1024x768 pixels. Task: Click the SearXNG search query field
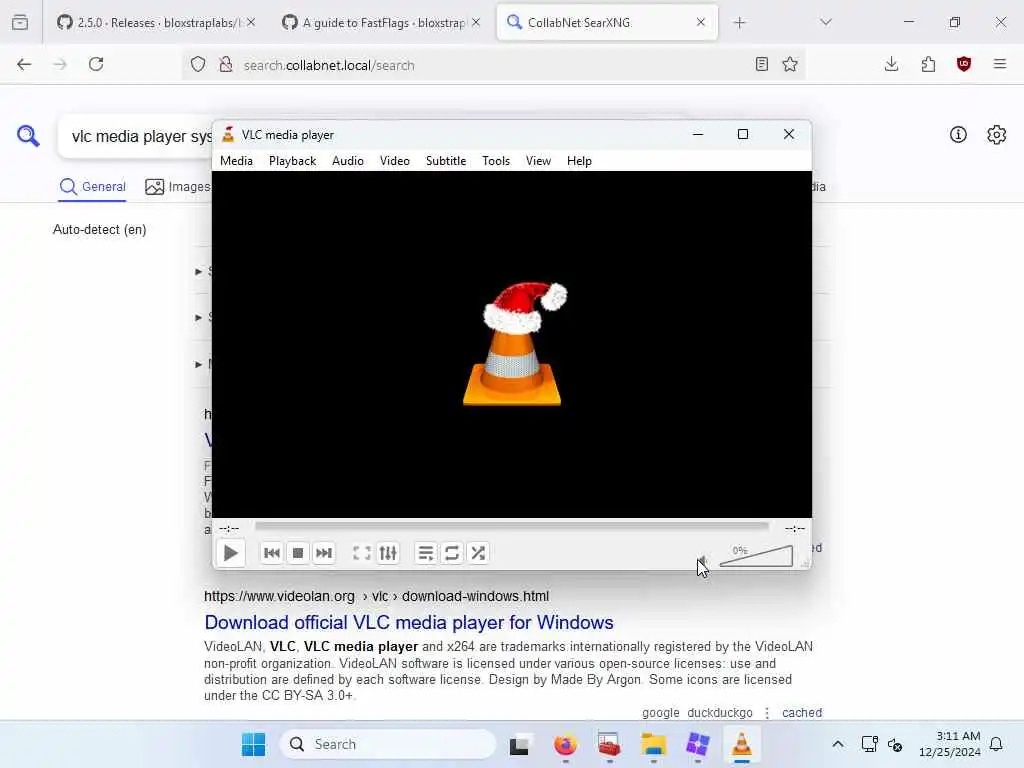click(135, 136)
